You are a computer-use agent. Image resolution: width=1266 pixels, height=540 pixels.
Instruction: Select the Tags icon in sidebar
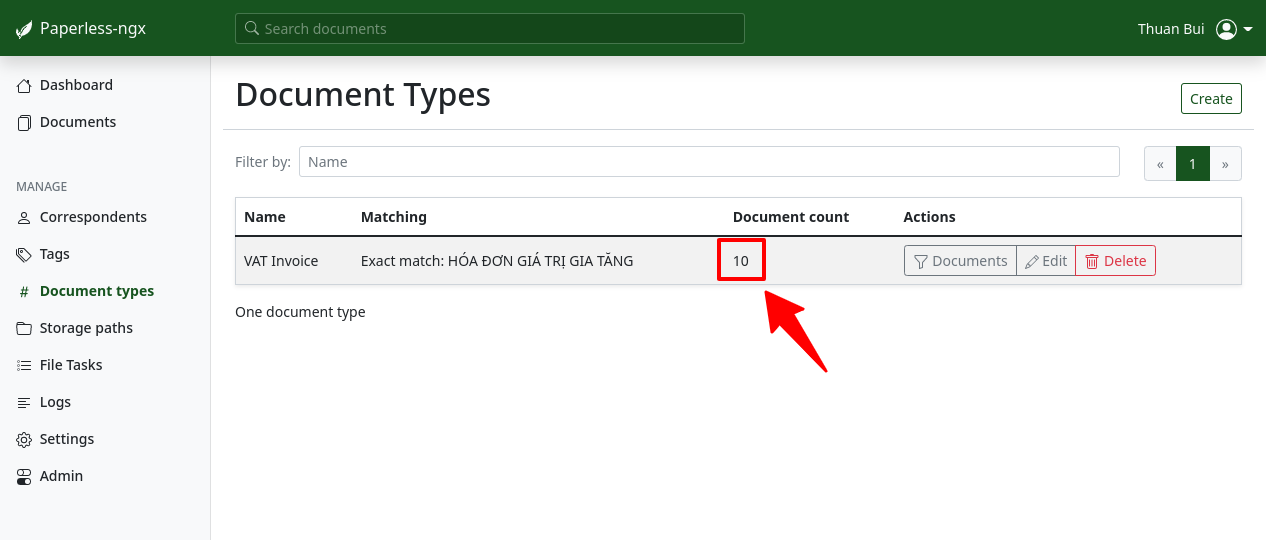click(24, 255)
